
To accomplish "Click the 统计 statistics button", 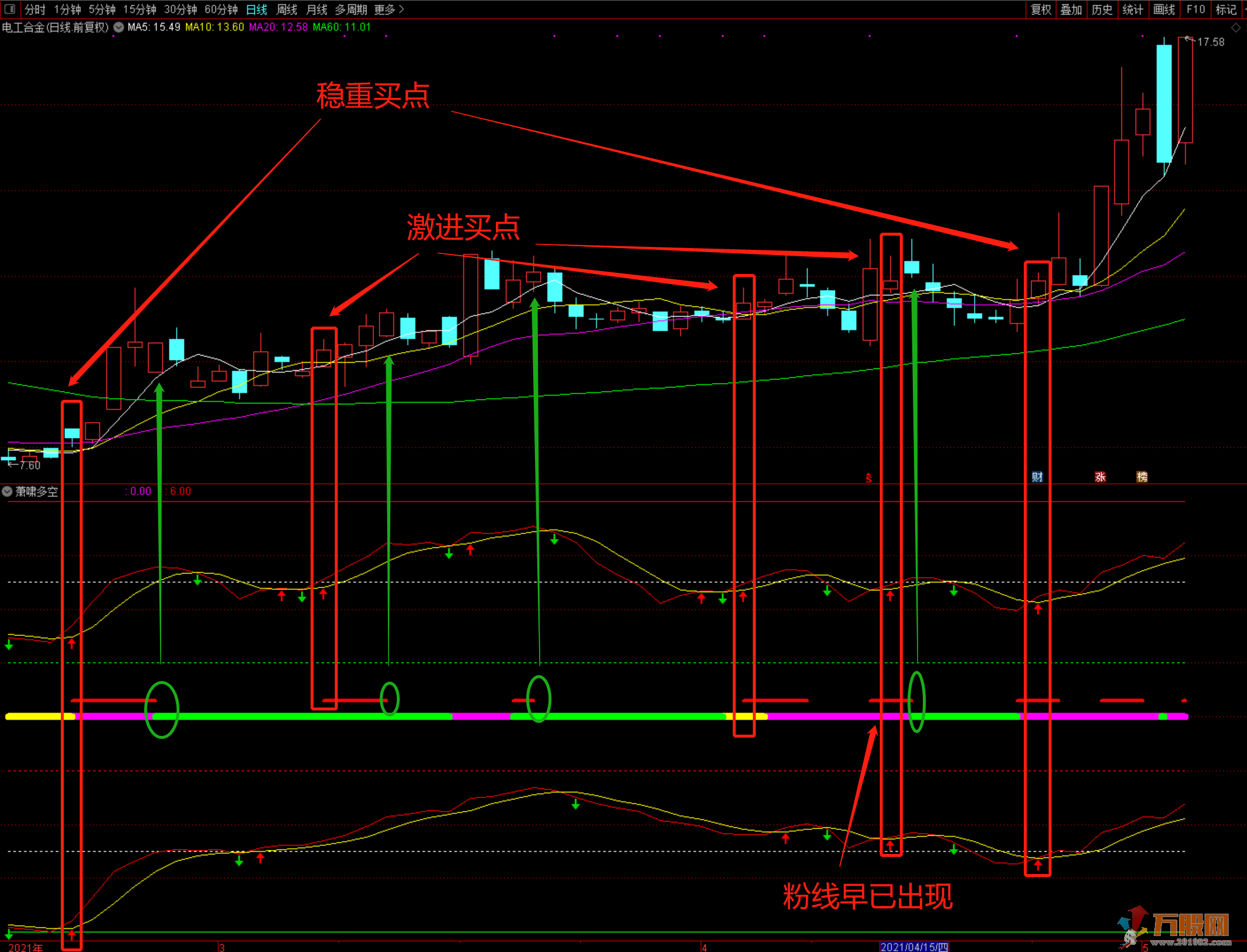I will click(1132, 9).
